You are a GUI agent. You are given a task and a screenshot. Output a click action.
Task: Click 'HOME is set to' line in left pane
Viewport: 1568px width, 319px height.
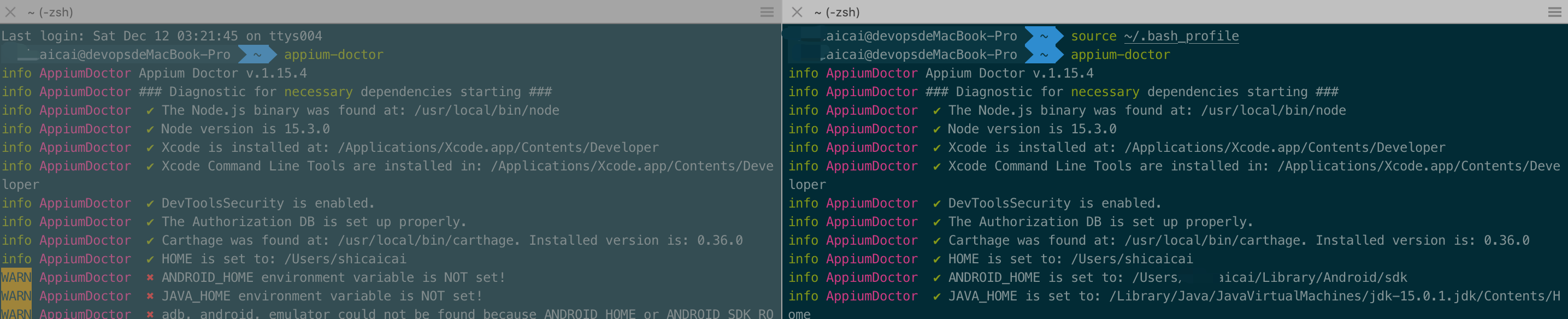[x=284, y=259]
